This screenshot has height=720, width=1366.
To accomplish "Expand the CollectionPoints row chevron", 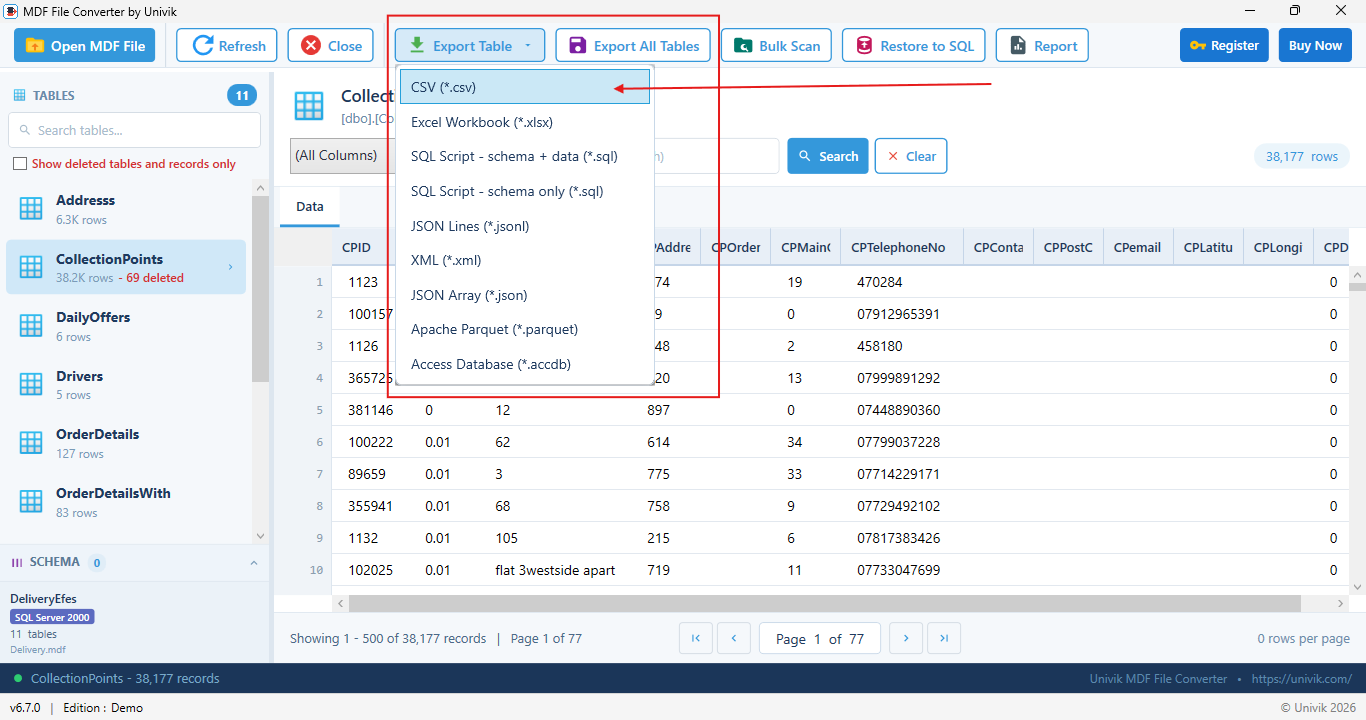I will (x=231, y=267).
